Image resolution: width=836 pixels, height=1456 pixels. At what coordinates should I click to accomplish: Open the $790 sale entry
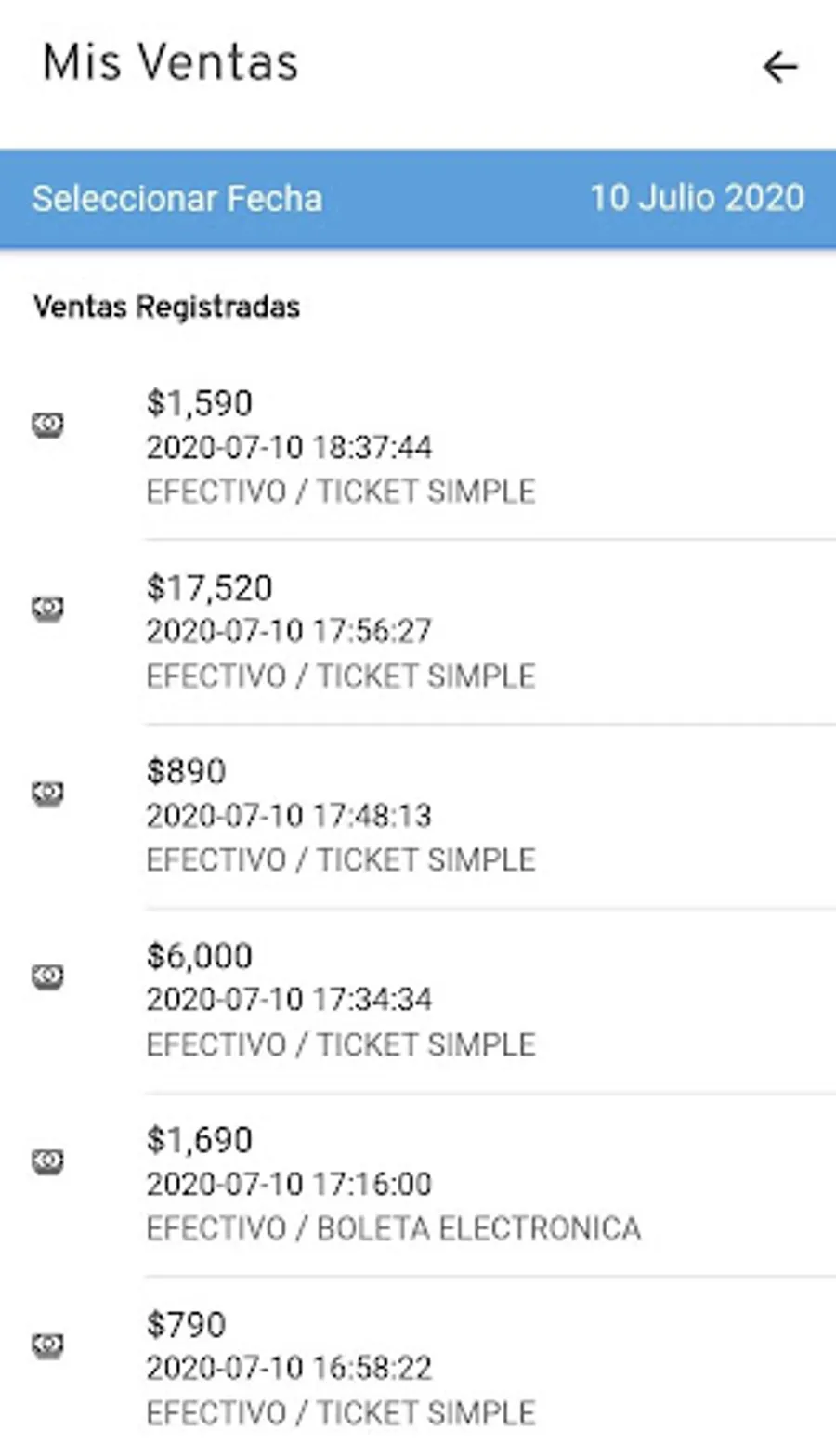[x=186, y=1324]
